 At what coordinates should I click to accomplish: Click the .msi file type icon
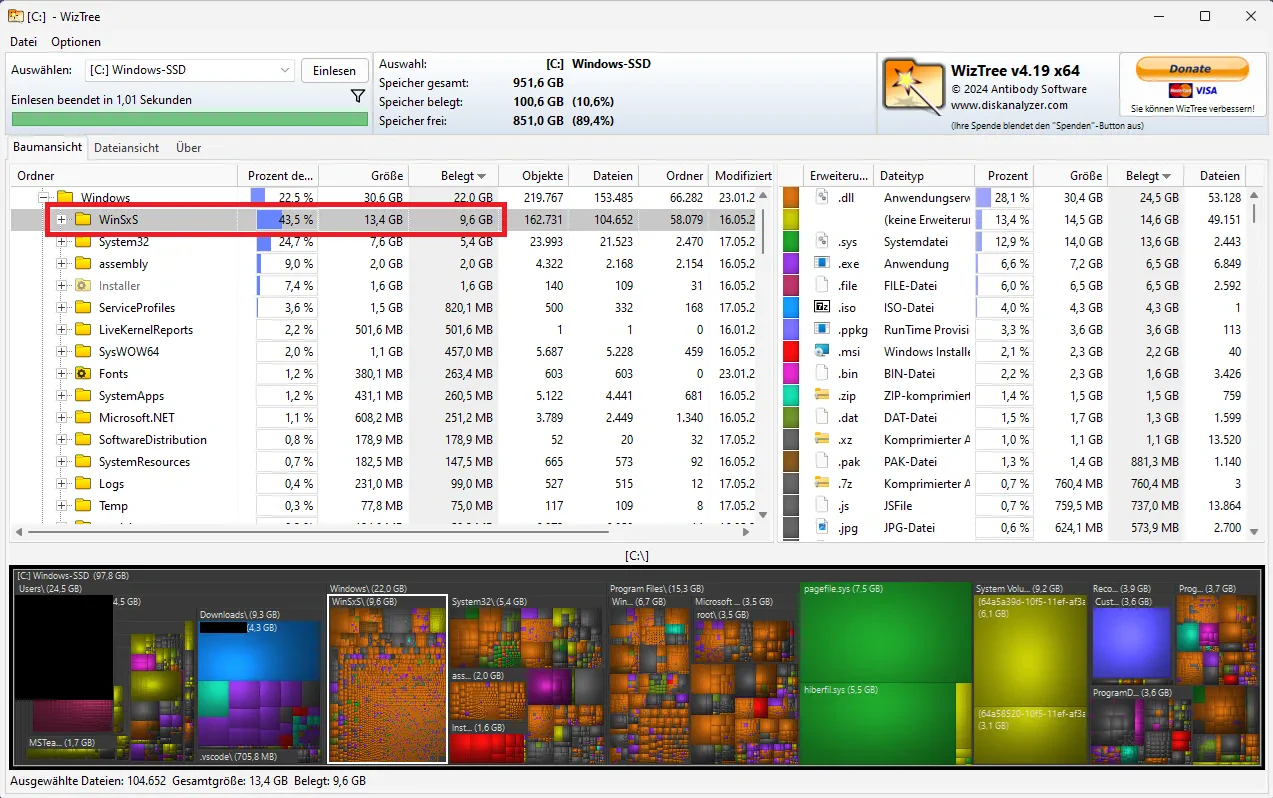pyautogui.click(x=823, y=352)
